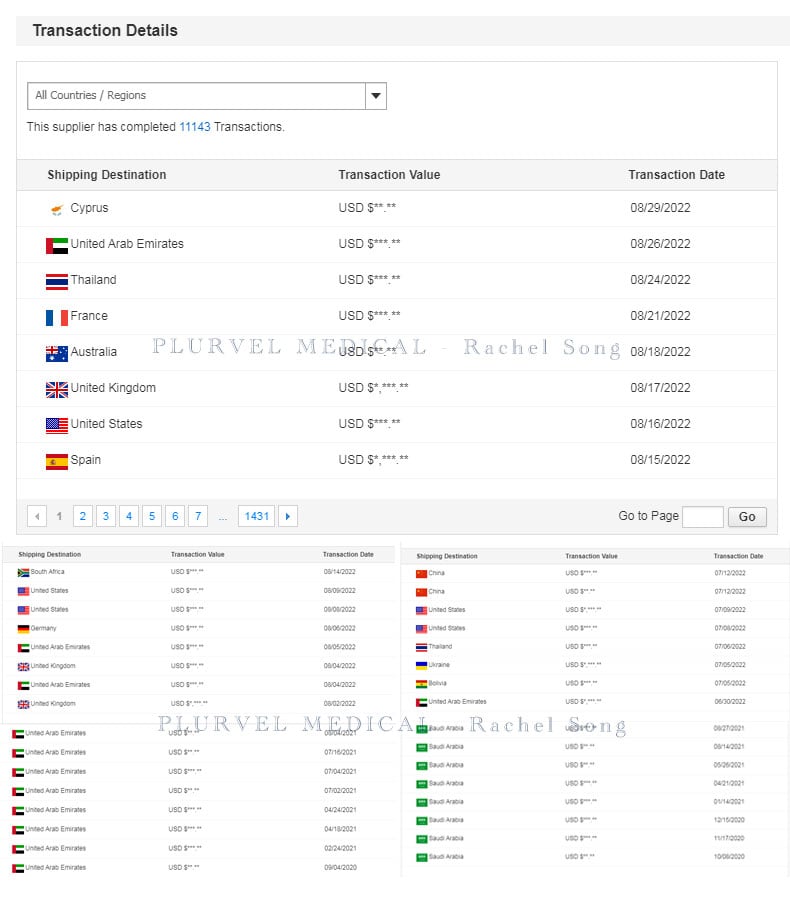Click the 11143 transactions count link
Image resolution: width=790 pixels, height=906 pixels.
pos(195,127)
